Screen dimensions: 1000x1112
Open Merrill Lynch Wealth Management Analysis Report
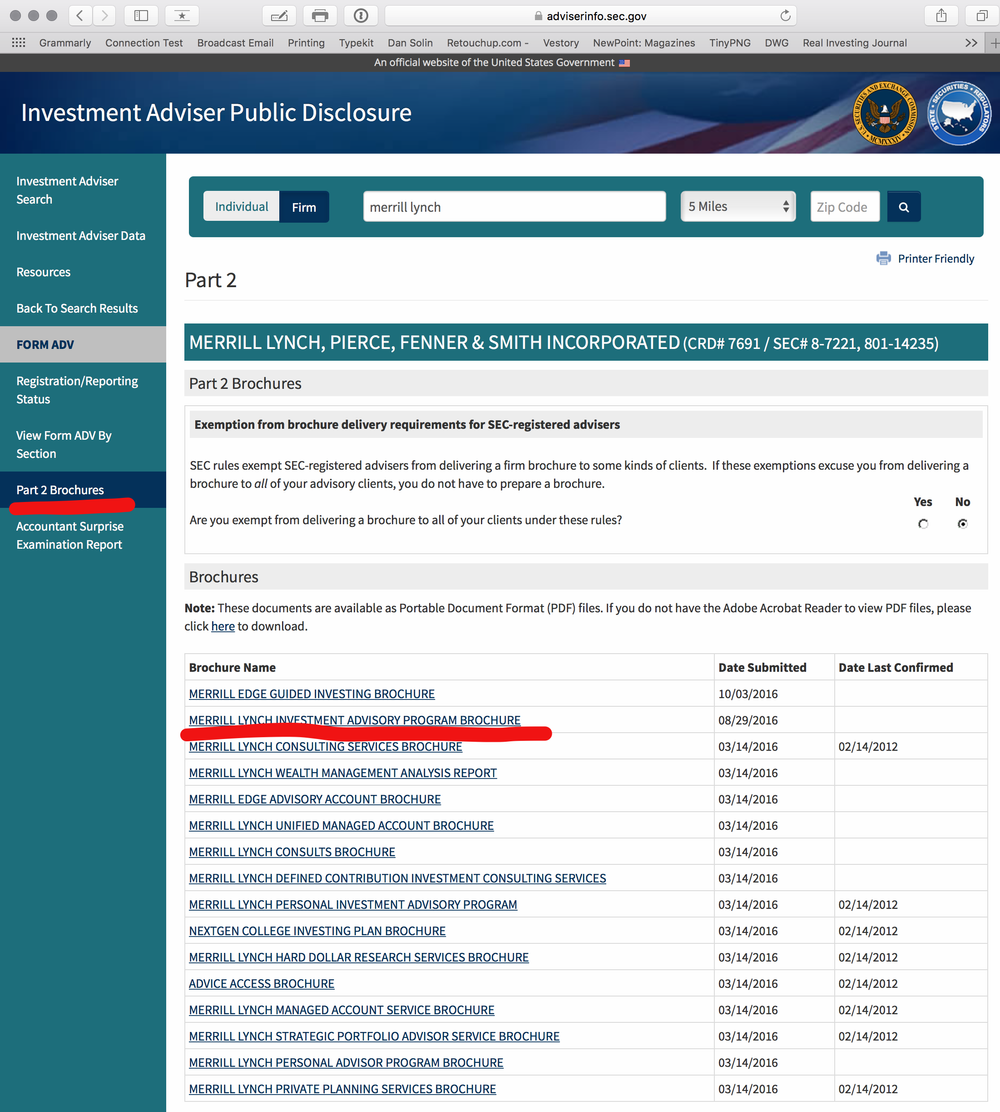click(x=343, y=772)
